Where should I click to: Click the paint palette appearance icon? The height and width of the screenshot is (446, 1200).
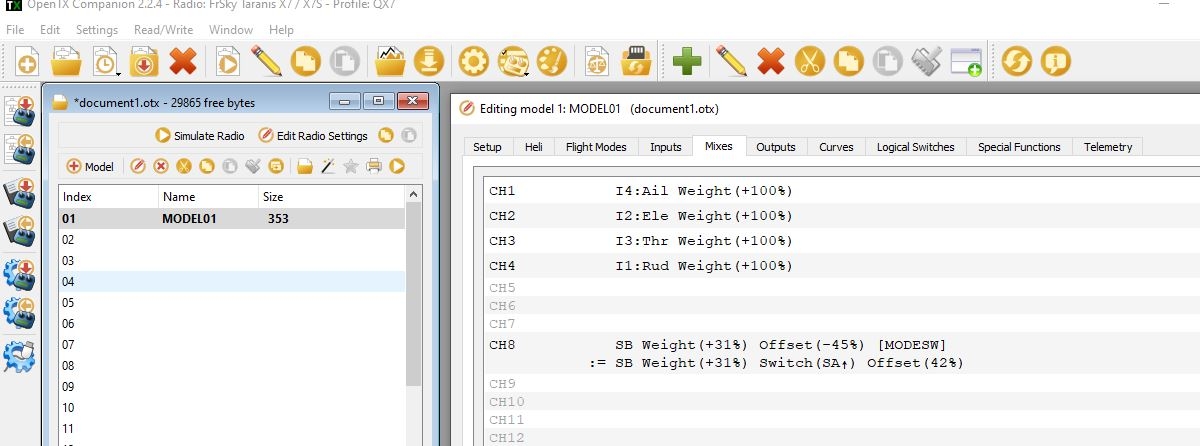[552, 62]
